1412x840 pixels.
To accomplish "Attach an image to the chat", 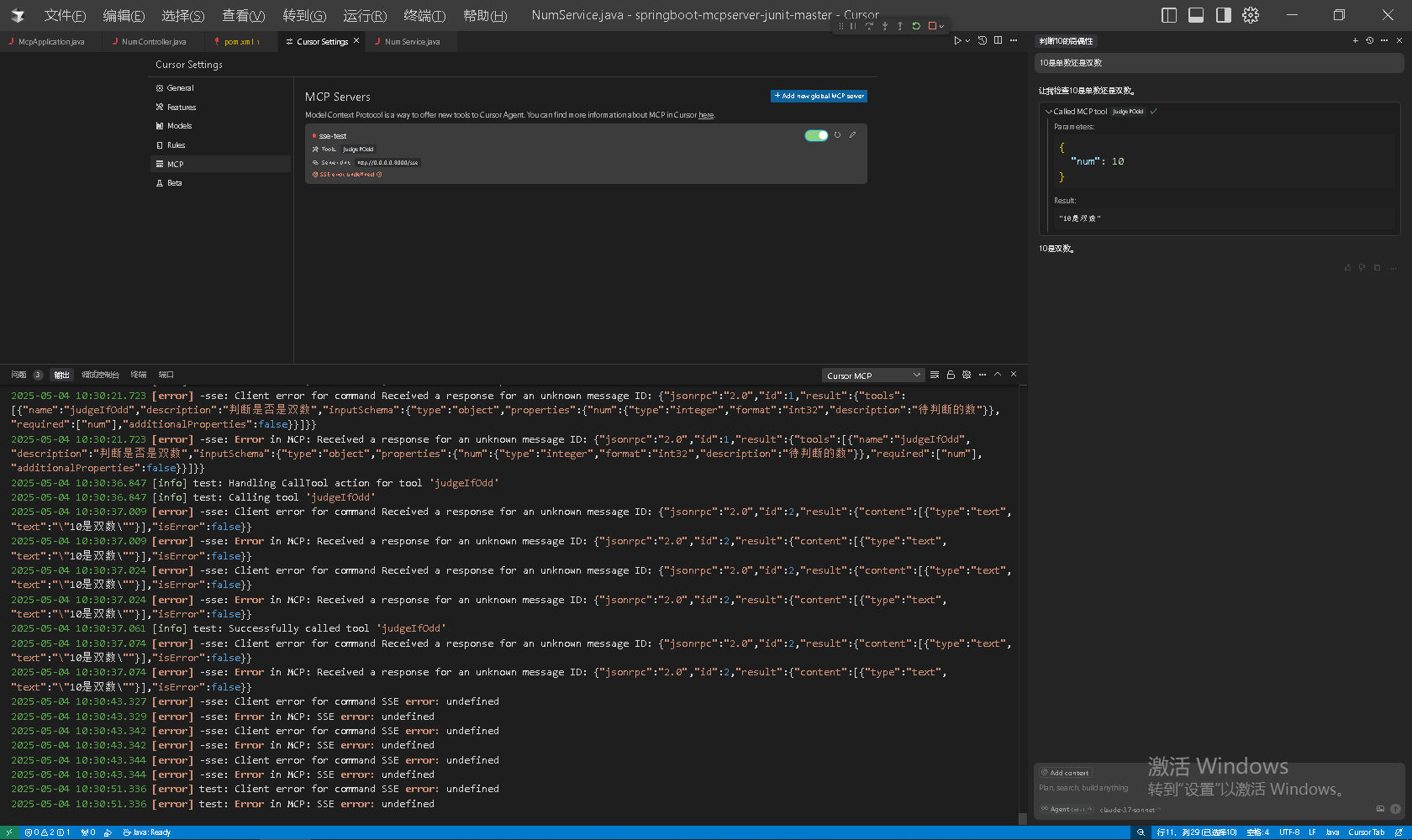I will click(x=1380, y=809).
